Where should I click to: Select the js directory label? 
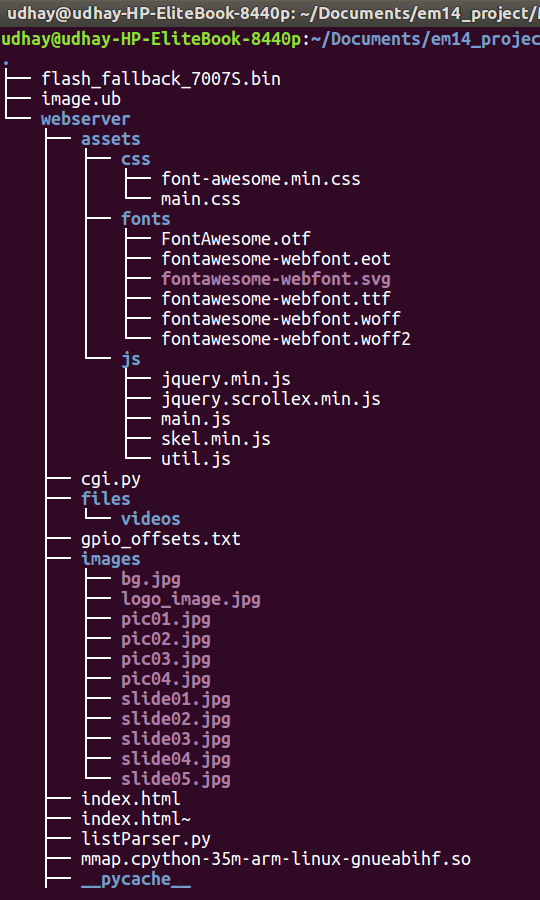pos(131,359)
